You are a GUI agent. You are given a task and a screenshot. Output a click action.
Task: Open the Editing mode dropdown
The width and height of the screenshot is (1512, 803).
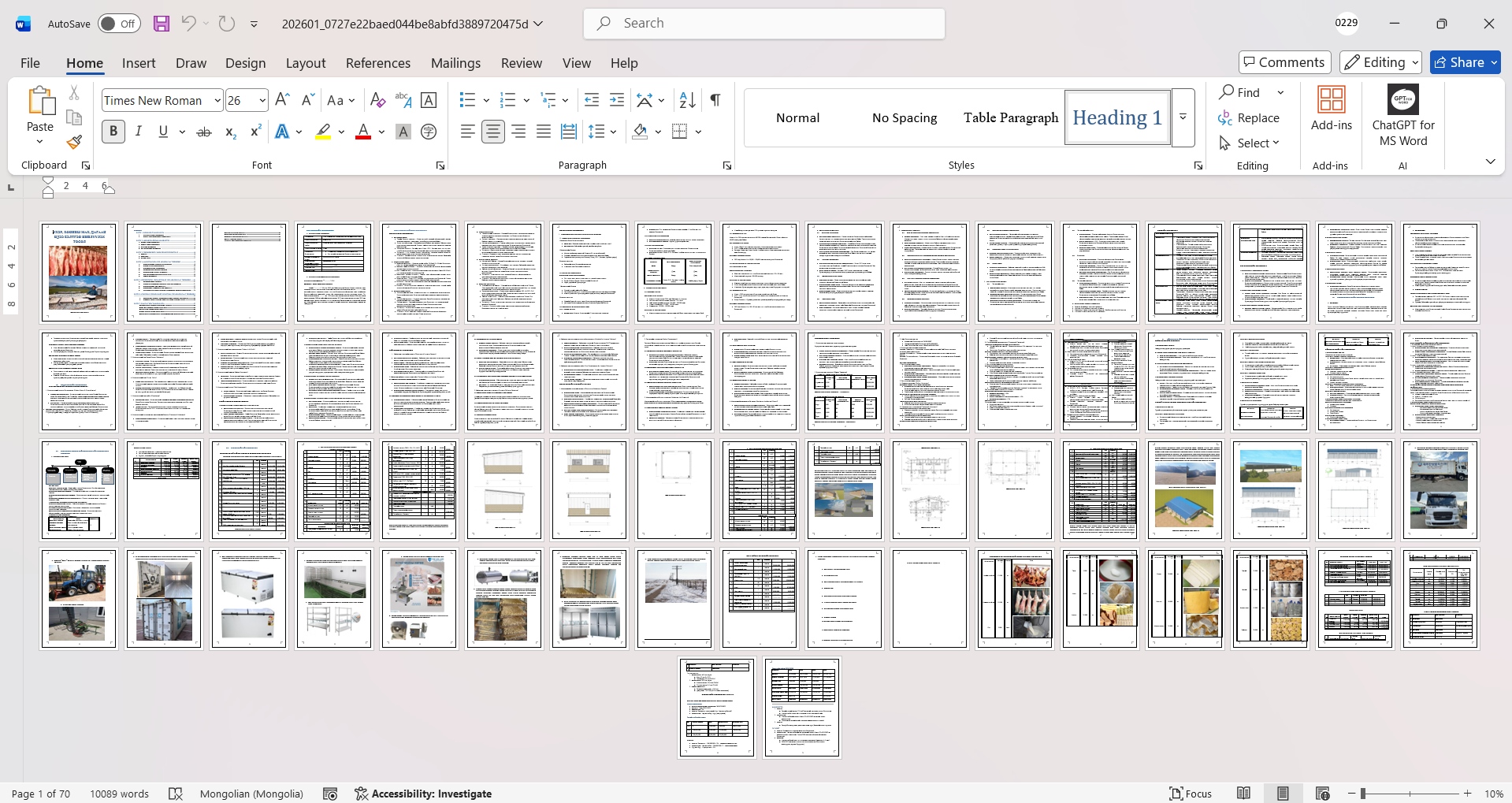1381,62
